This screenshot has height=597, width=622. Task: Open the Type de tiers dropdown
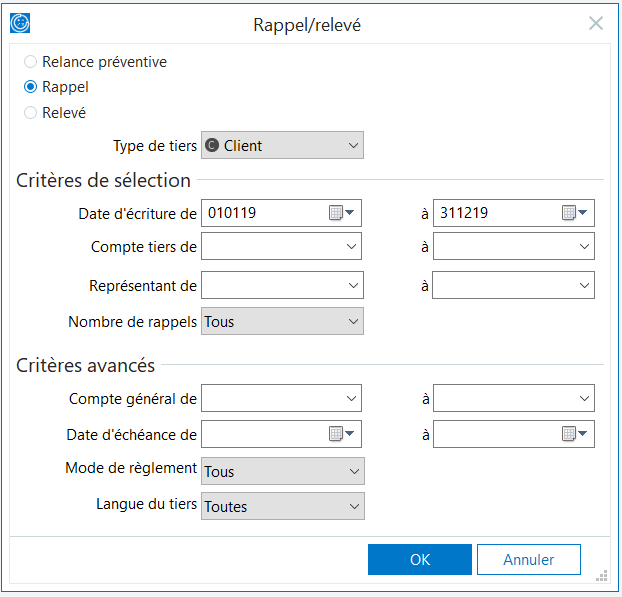(x=282, y=146)
